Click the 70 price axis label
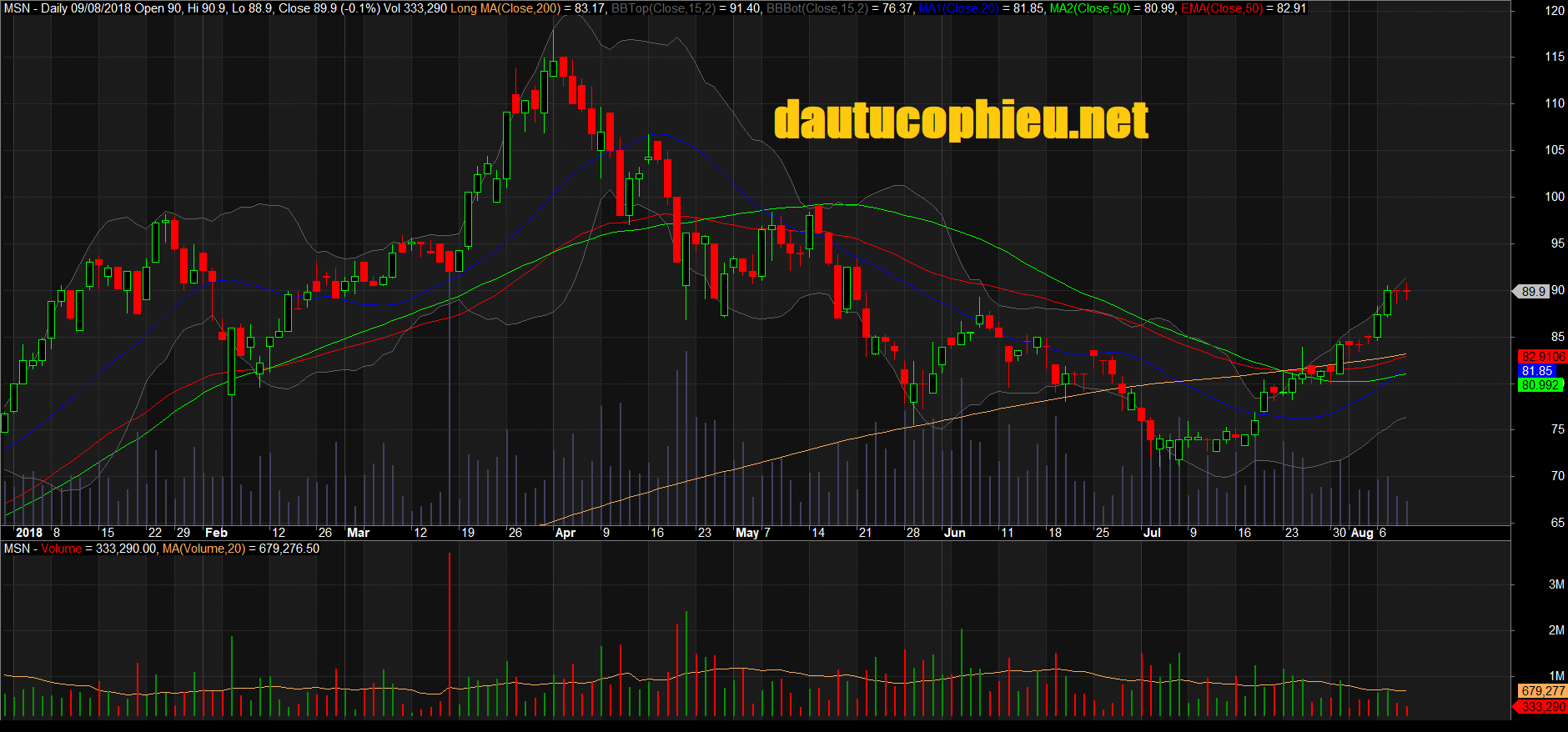 [x=1557, y=476]
